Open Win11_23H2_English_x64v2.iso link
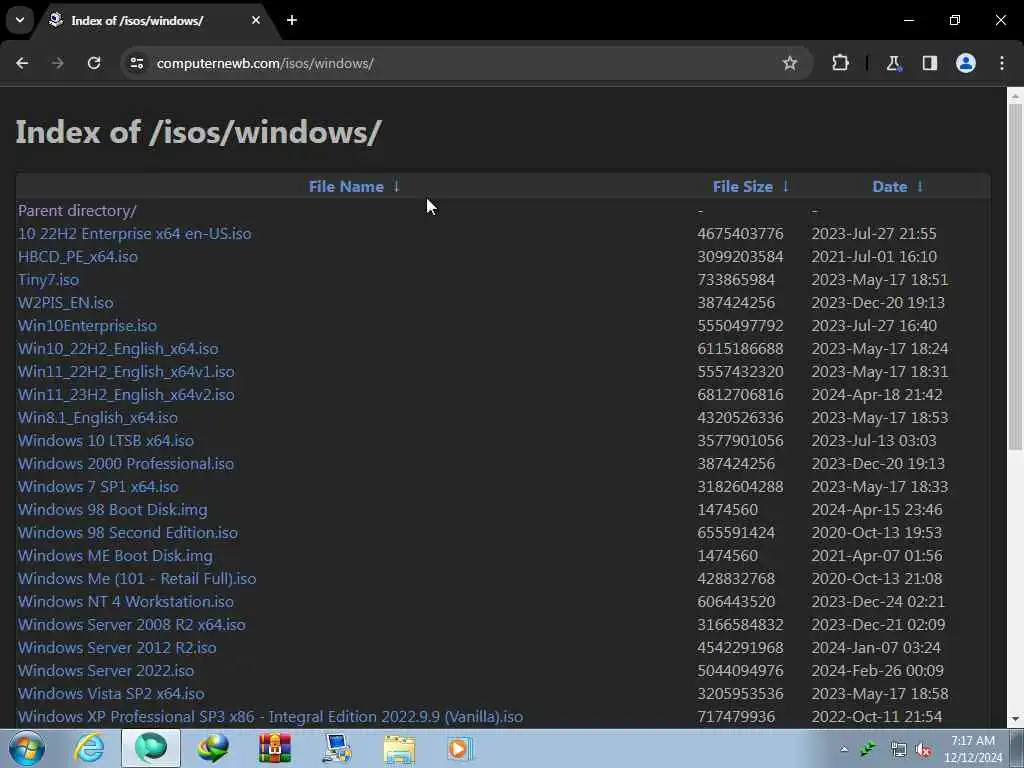 [126, 394]
